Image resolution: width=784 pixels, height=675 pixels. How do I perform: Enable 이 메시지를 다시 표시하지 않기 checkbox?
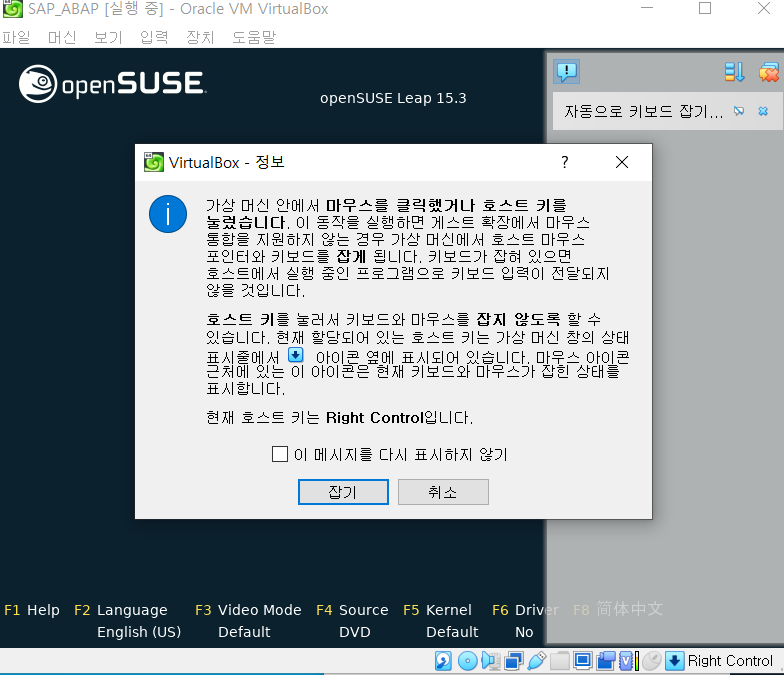(x=280, y=454)
